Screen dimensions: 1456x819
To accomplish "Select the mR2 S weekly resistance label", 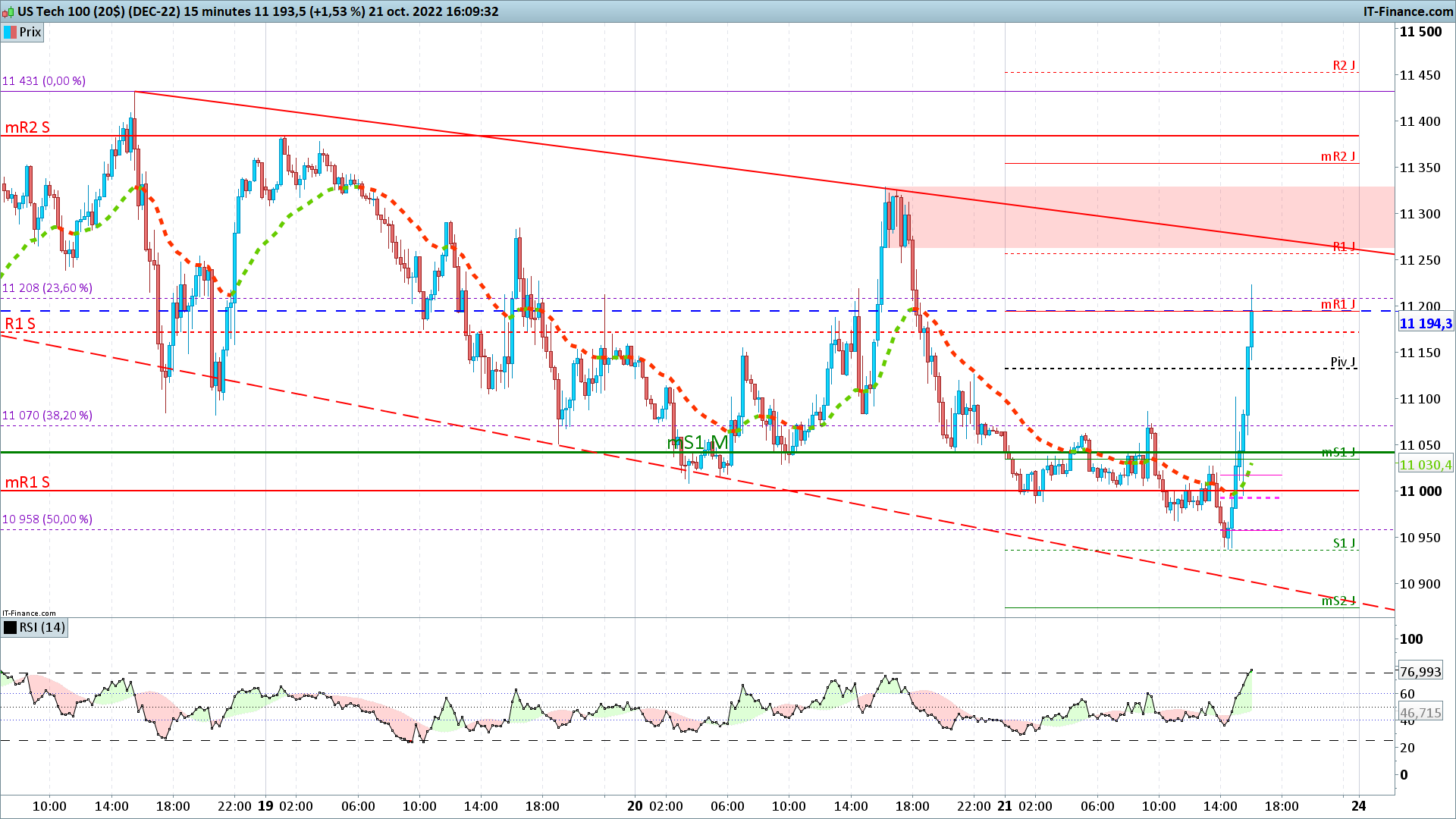I will pyautogui.click(x=27, y=127).
